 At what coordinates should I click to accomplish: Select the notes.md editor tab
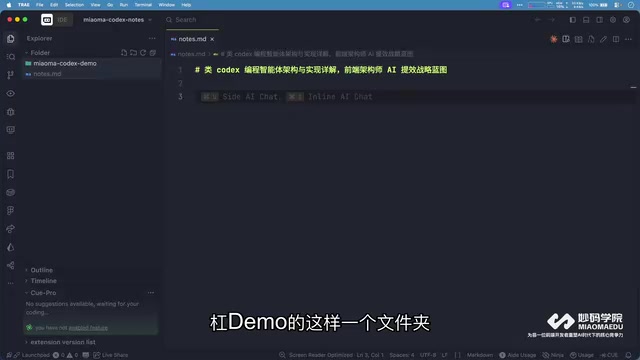click(192, 39)
